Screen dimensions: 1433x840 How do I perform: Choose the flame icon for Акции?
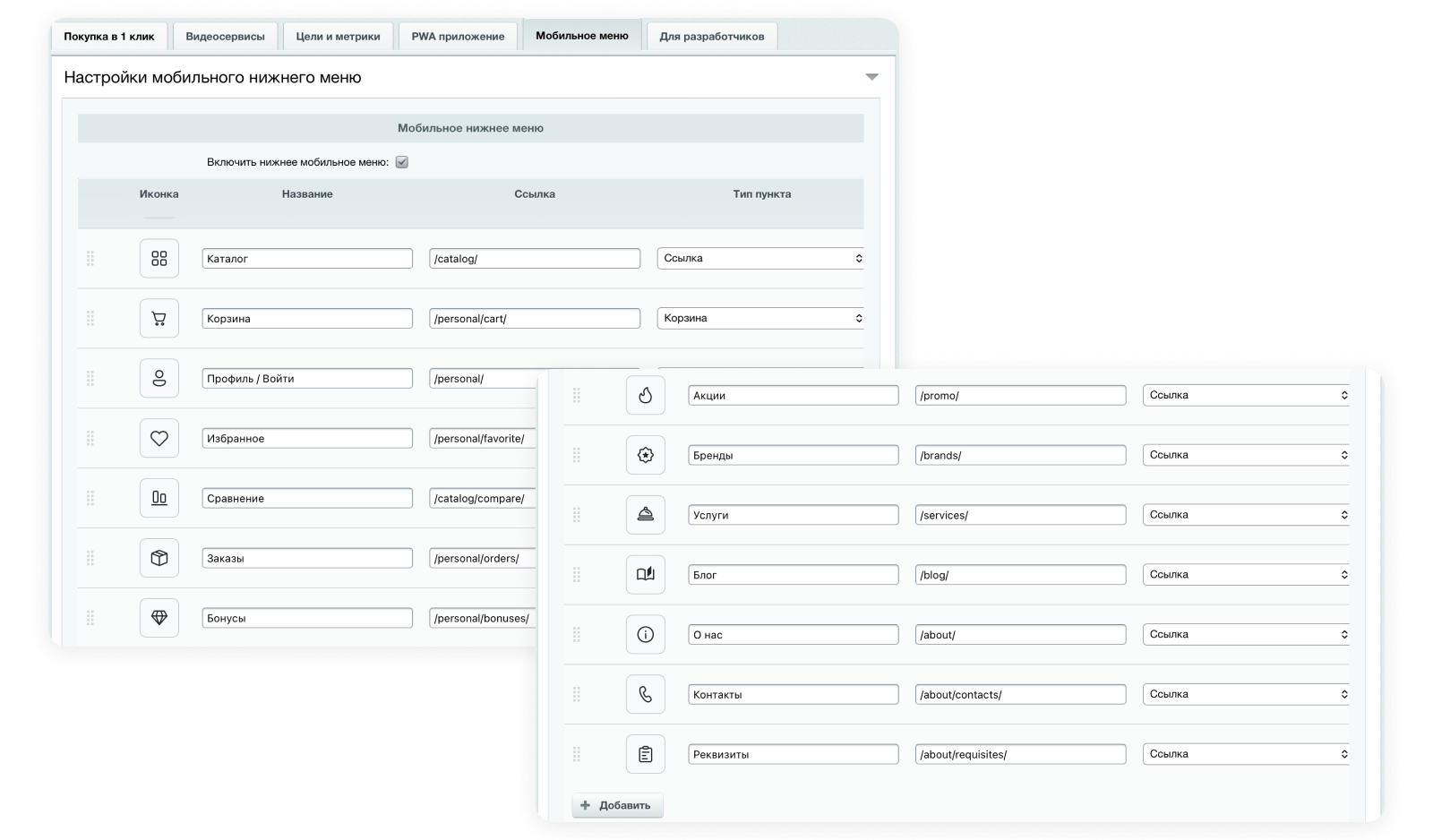(646, 395)
